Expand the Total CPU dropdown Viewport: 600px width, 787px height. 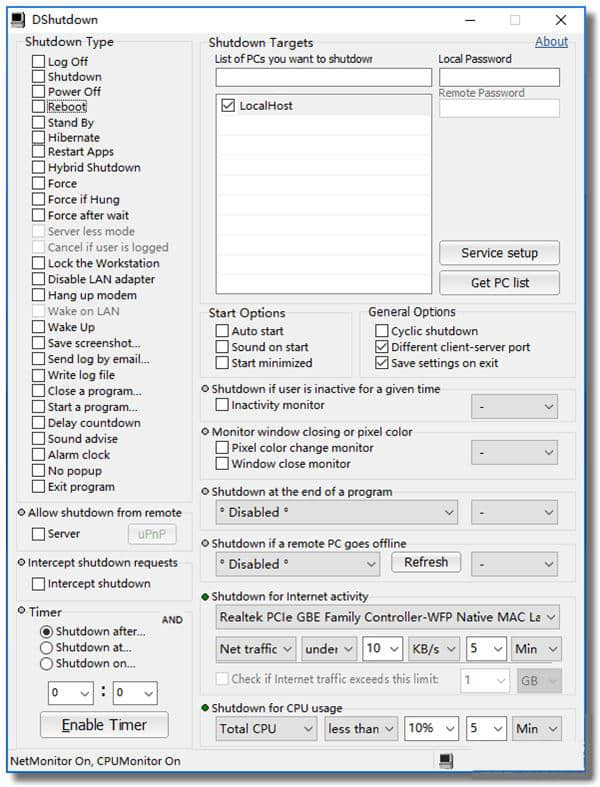(266, 728)
